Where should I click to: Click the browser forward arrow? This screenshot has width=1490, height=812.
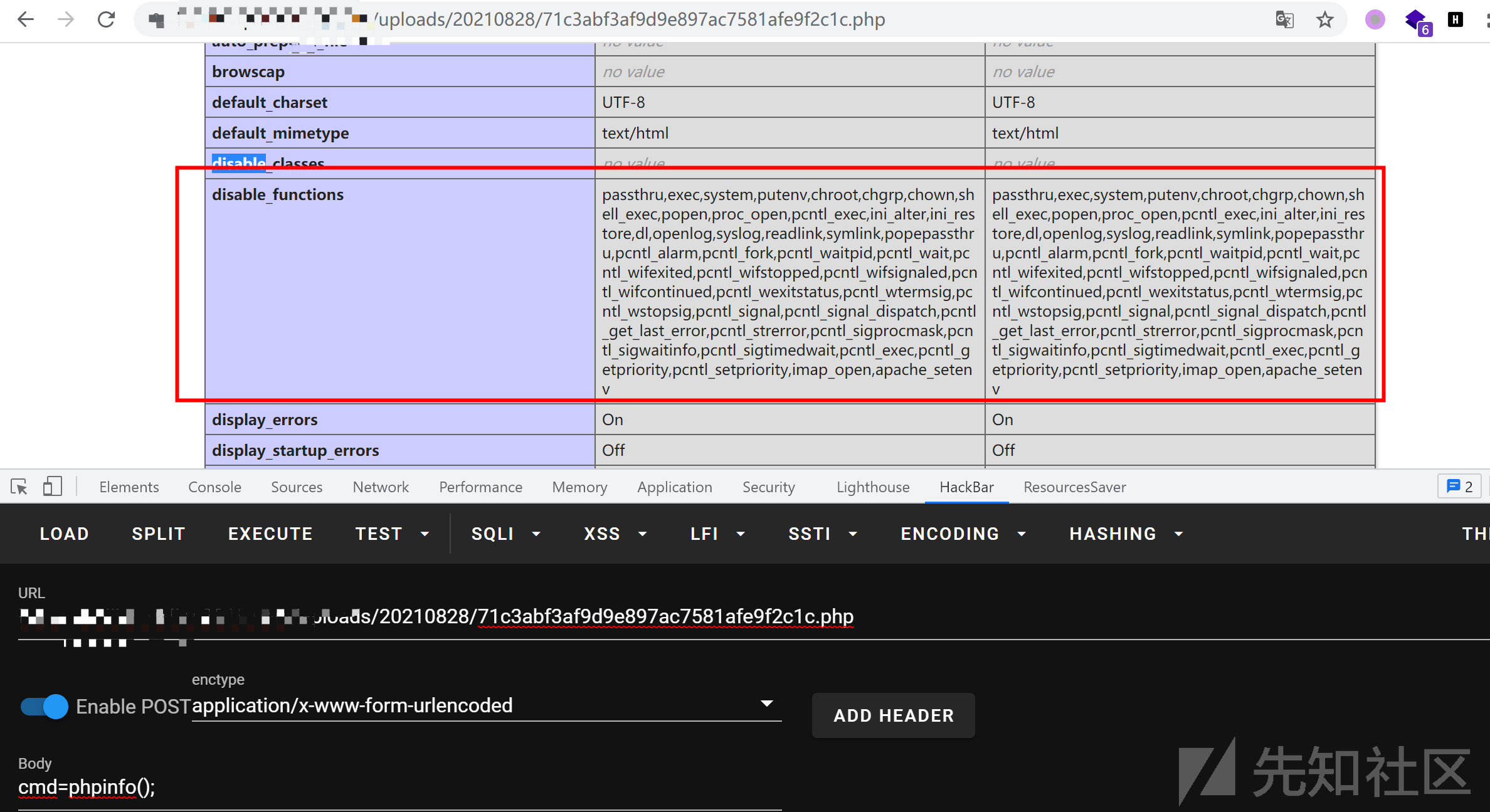tap(66, 19)
